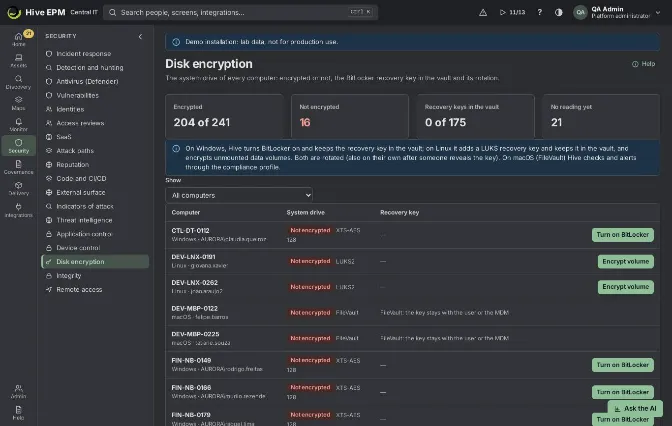This screenshot has width=672, height=426.
Task: Collapse the Security side panel
Action: click(x=140, y=36)
